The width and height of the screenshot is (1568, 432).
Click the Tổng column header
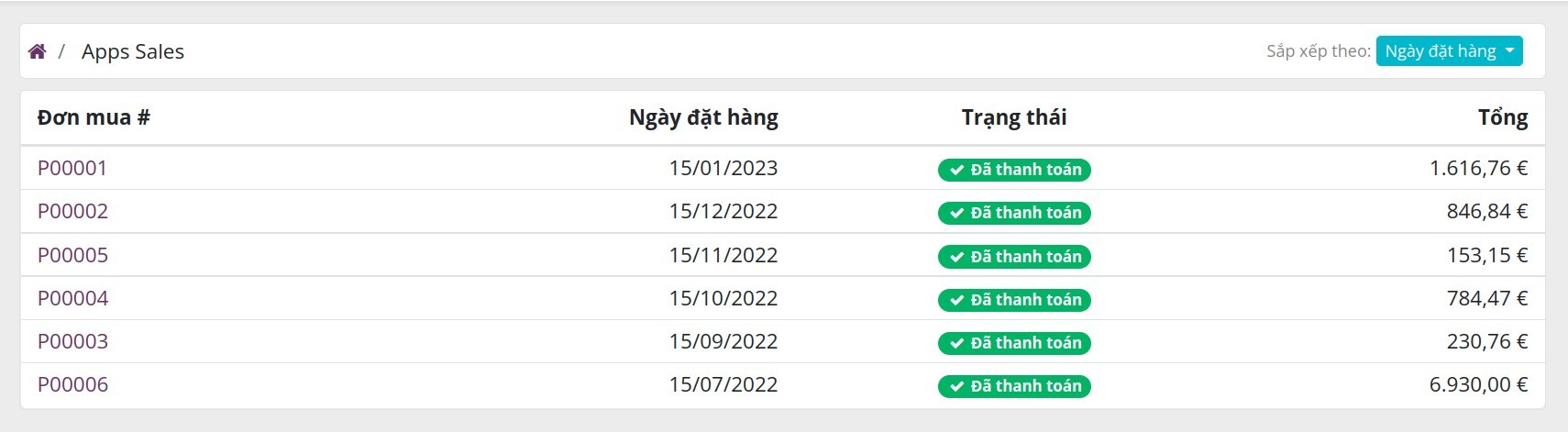click(1503, 117)
